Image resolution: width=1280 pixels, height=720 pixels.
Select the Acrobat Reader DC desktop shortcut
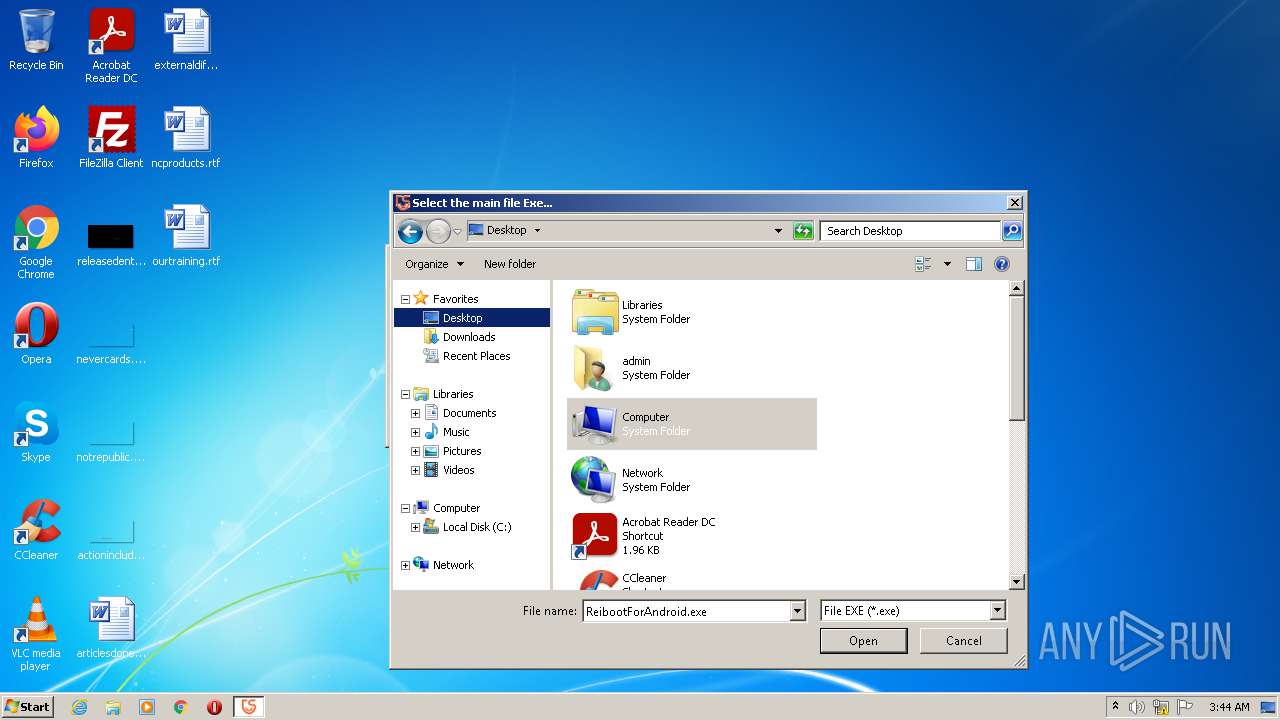111,47
